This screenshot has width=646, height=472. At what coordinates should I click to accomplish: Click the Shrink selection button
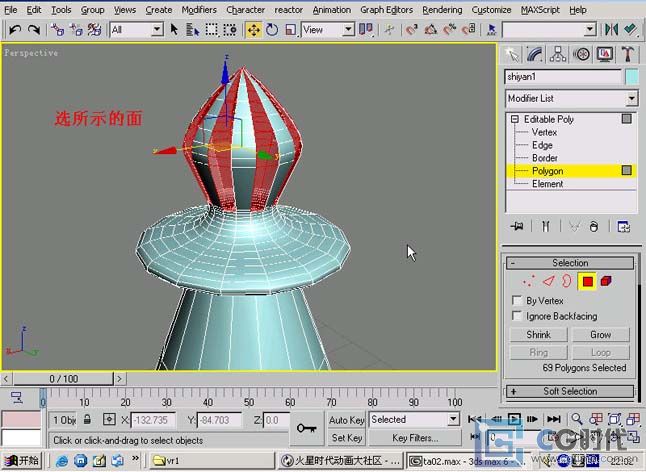(x=538, y=334)
